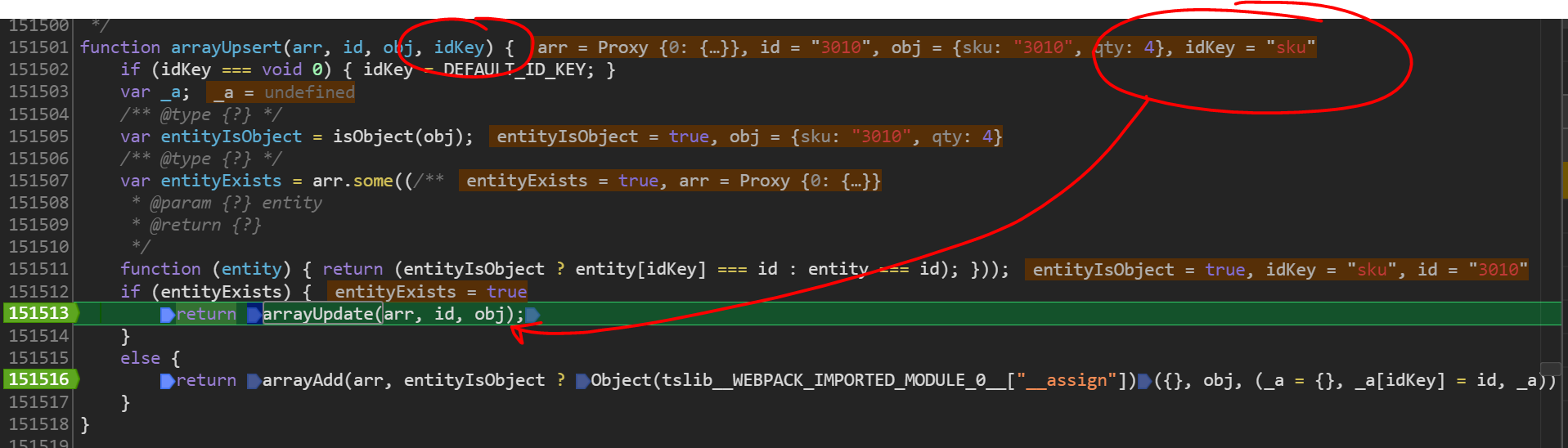Screen dimensions: 1568x448
Task: Toggle inline breakpoint marker before ({}, obj, argument list
Action: click(1145, 381)
